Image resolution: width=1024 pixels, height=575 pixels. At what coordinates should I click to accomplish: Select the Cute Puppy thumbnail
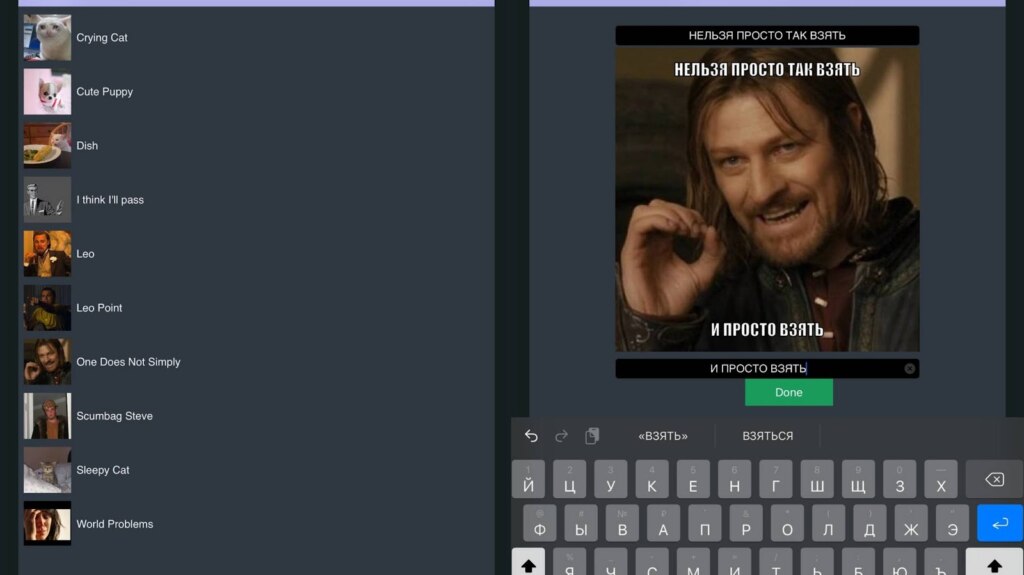tap(47, 91)
